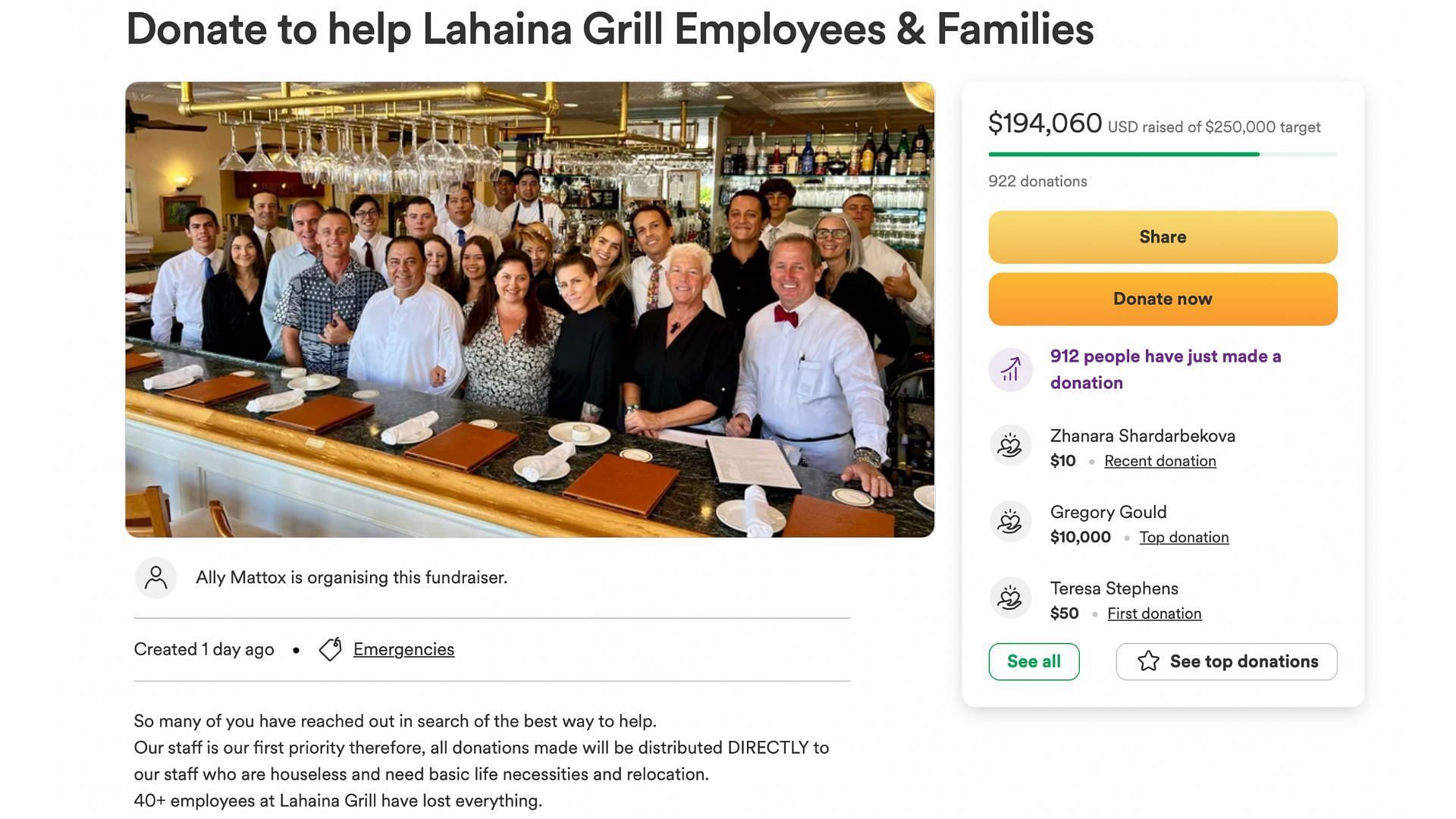Click the star icon for top donations
The image size is (1456, 819).
click(1148, 661)
